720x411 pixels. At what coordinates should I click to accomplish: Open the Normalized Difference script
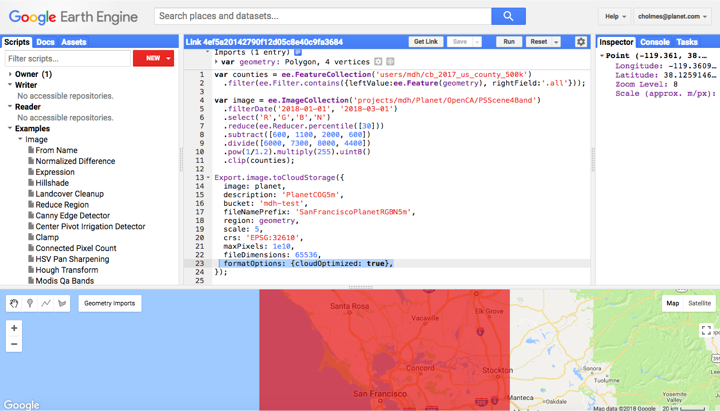click(x=75, y=161)
